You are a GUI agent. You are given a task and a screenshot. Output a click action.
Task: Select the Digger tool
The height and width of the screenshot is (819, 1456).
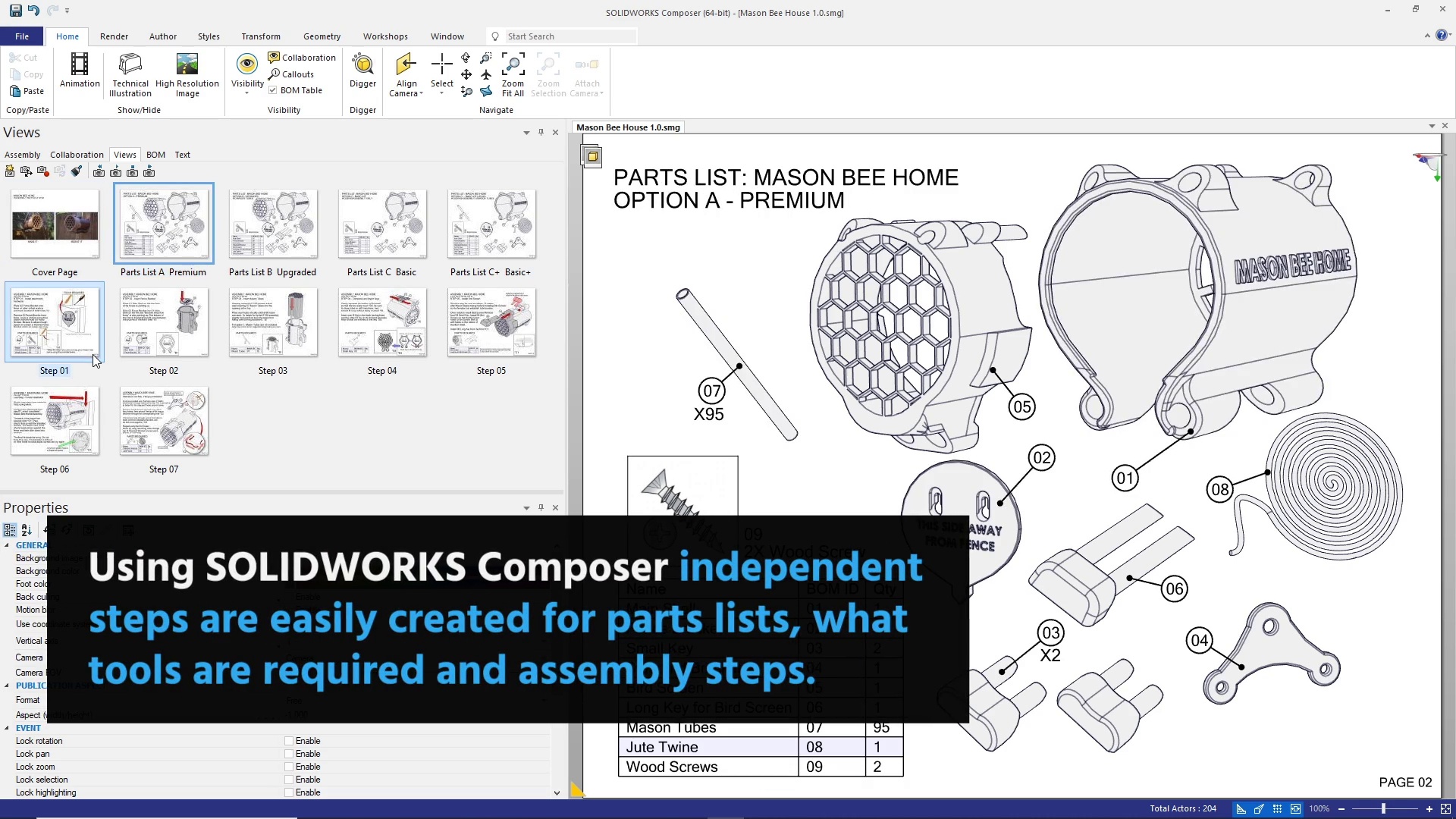click(x=362, y=72)
